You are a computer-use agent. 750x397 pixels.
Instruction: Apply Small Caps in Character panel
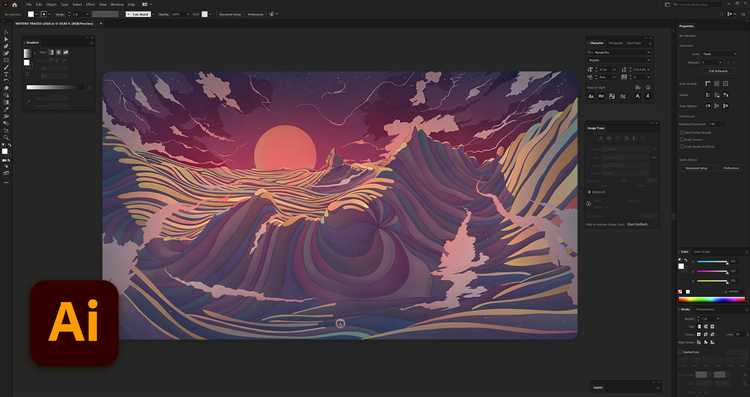601,96
